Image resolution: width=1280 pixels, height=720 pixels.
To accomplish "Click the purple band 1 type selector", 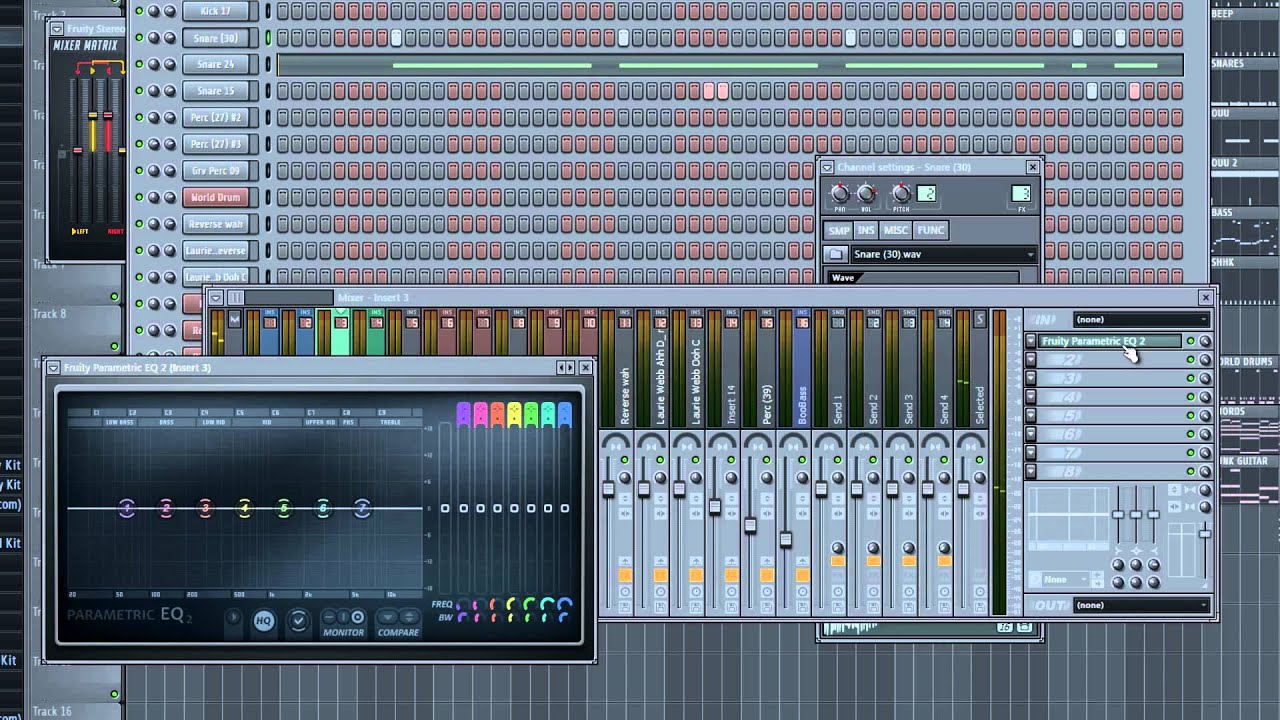I will [x=463, y=414].
